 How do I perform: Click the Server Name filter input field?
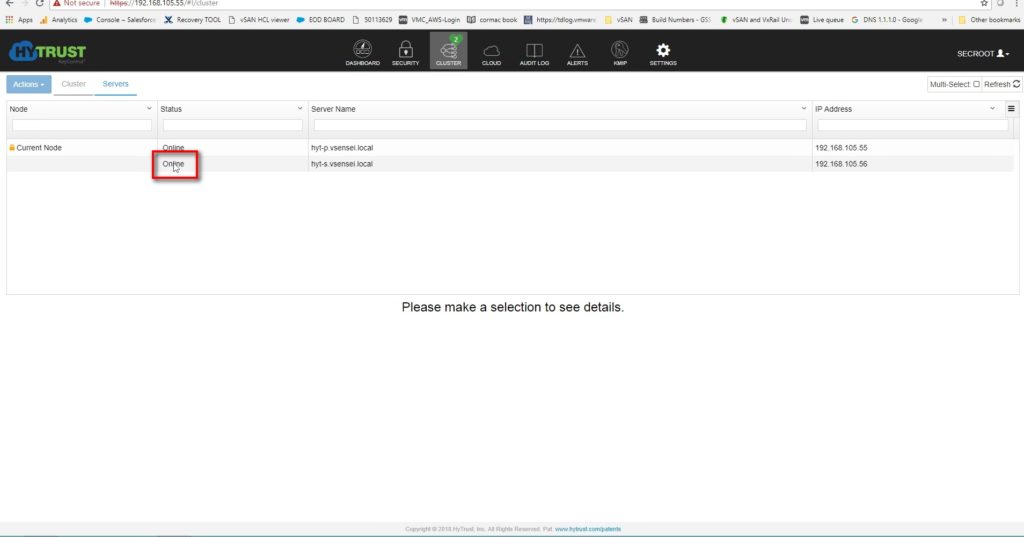click(x=559, y=125)
